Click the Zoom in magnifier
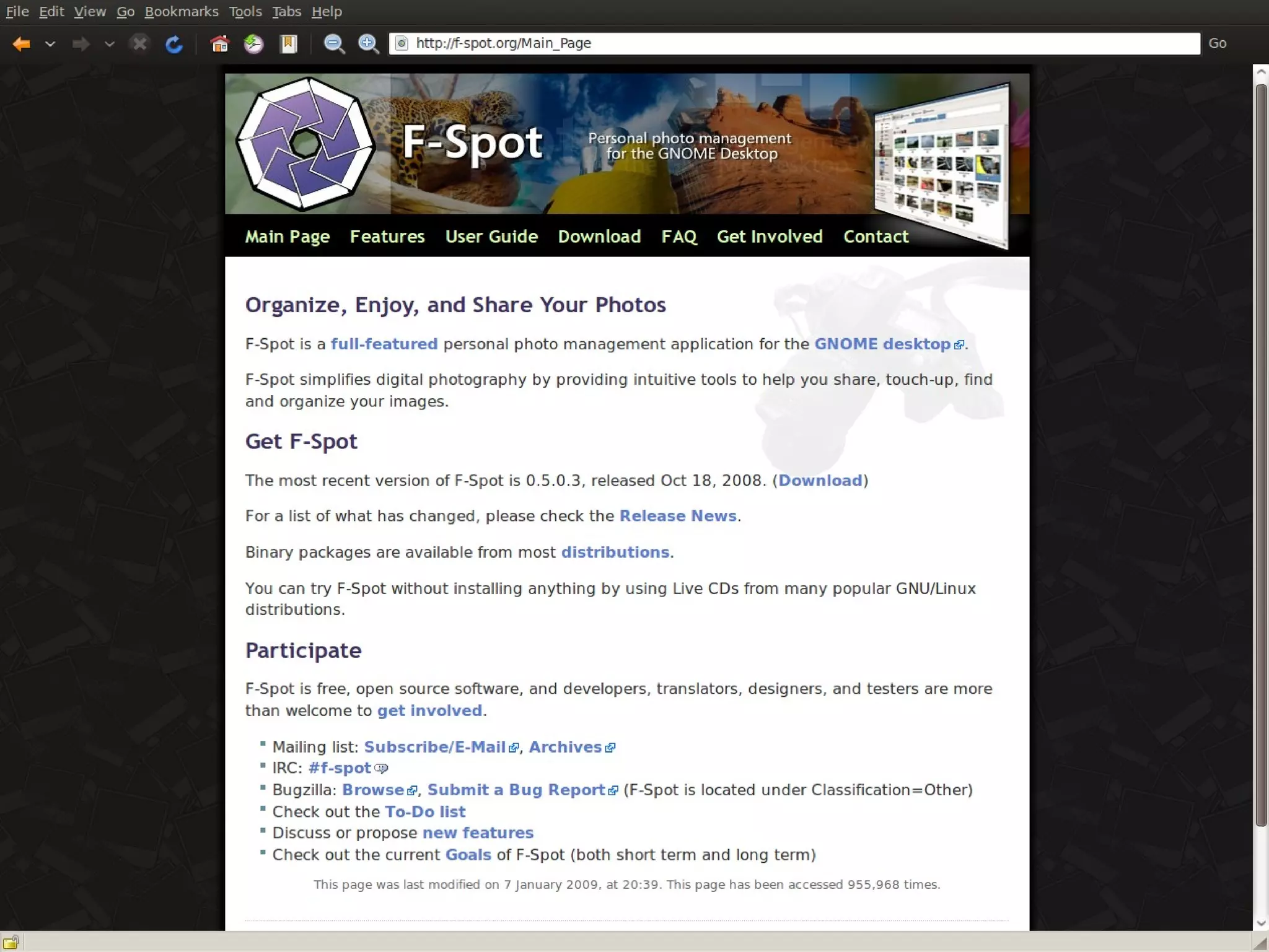Viewport: 1269px width, 952px height. pos(369,44)
